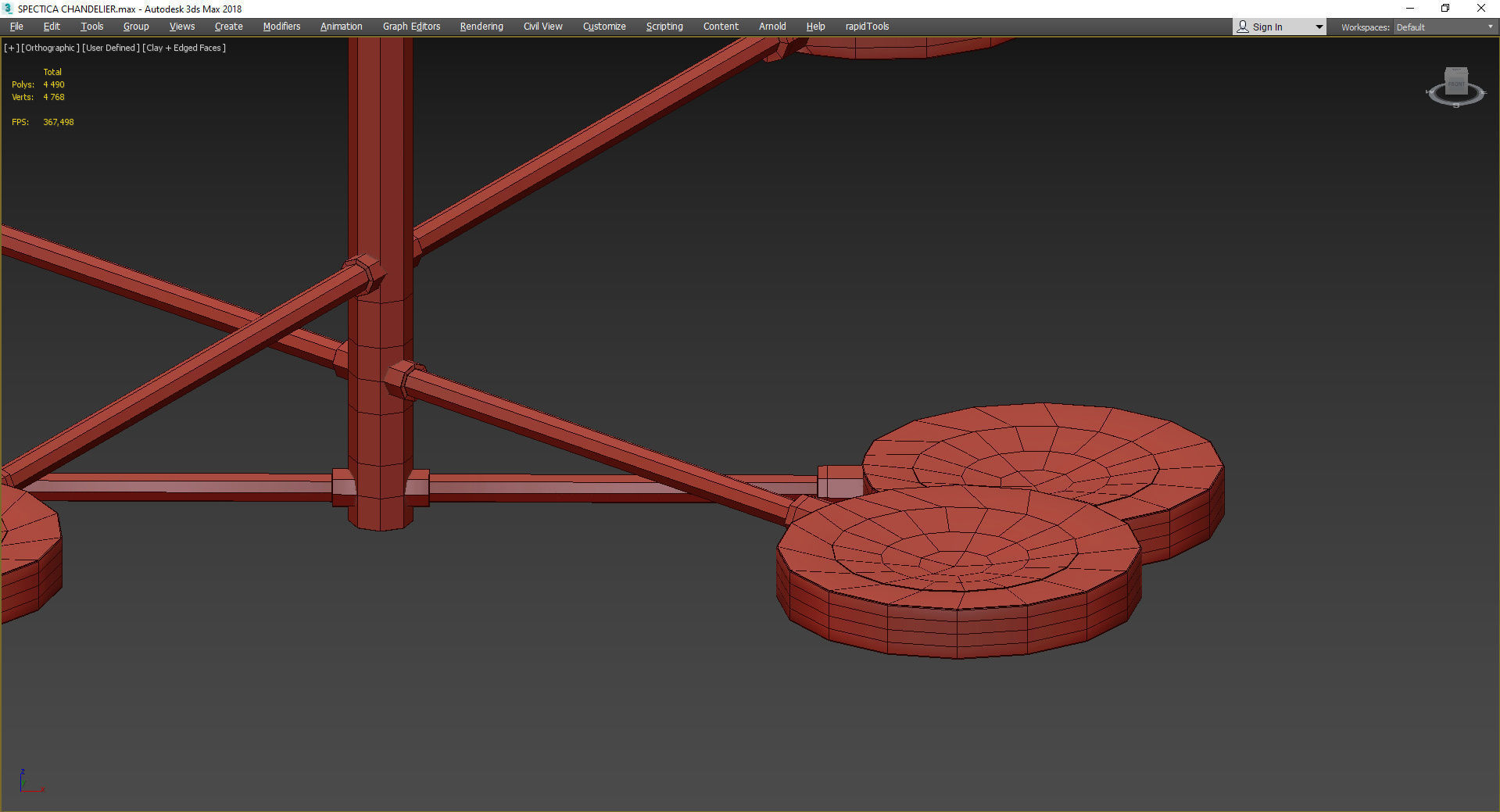Open the Orthographic point-of-view viewport menu
The width and height of the screenshot is (1500, 812).
pos(51,48)
